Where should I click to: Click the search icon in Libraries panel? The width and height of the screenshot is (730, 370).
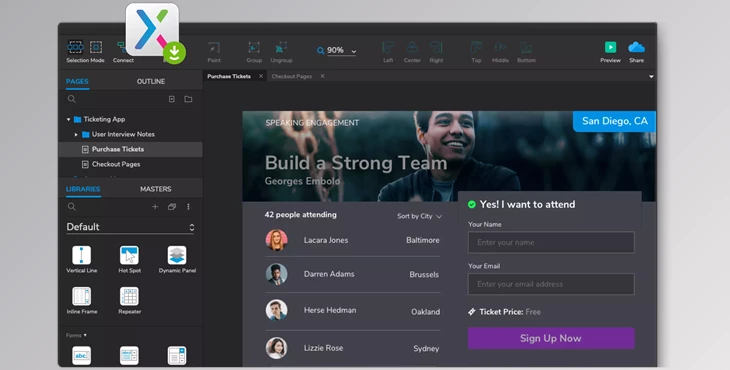point(72,207)
